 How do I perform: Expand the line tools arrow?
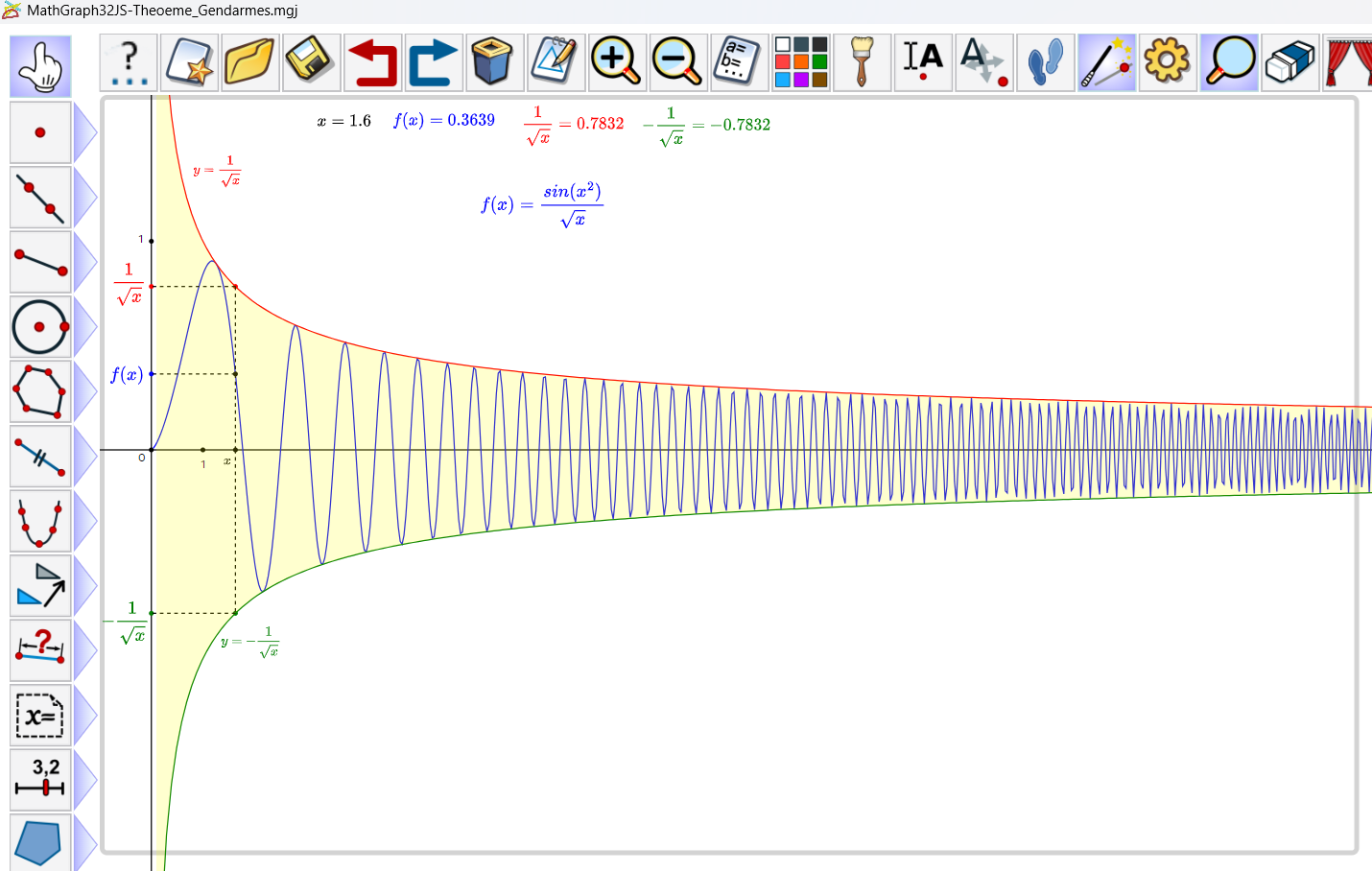tap(84, 198)
